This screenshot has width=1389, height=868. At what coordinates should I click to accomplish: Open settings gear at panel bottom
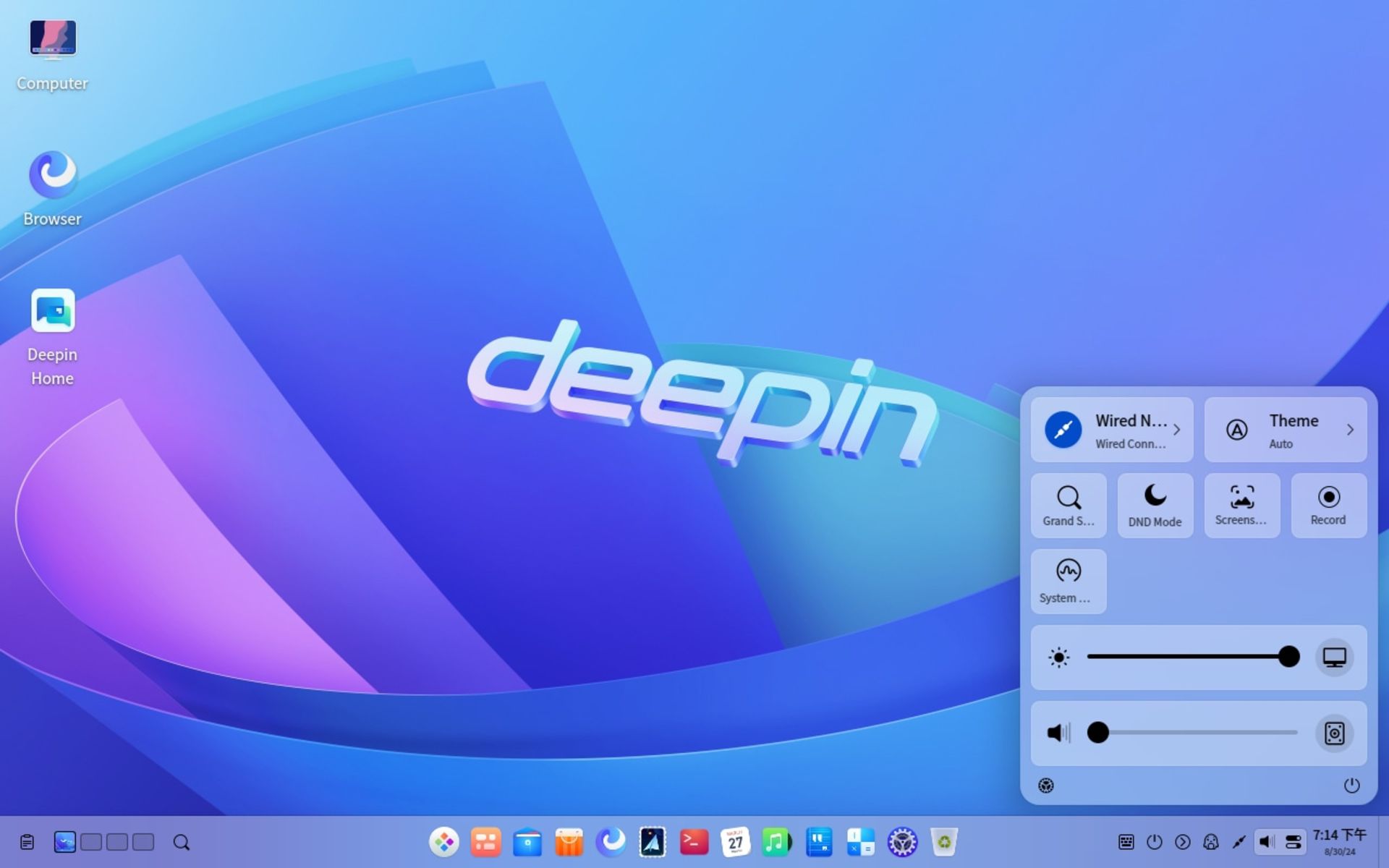click(1046, 786)
